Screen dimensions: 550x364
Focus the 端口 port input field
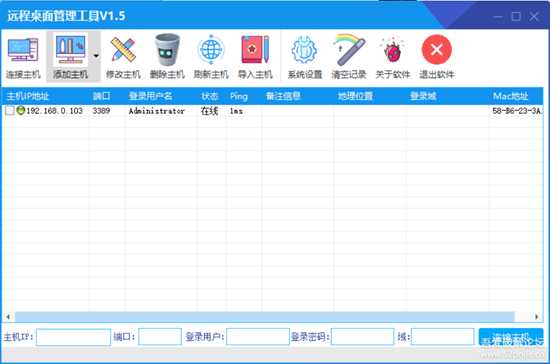[160, 337]
